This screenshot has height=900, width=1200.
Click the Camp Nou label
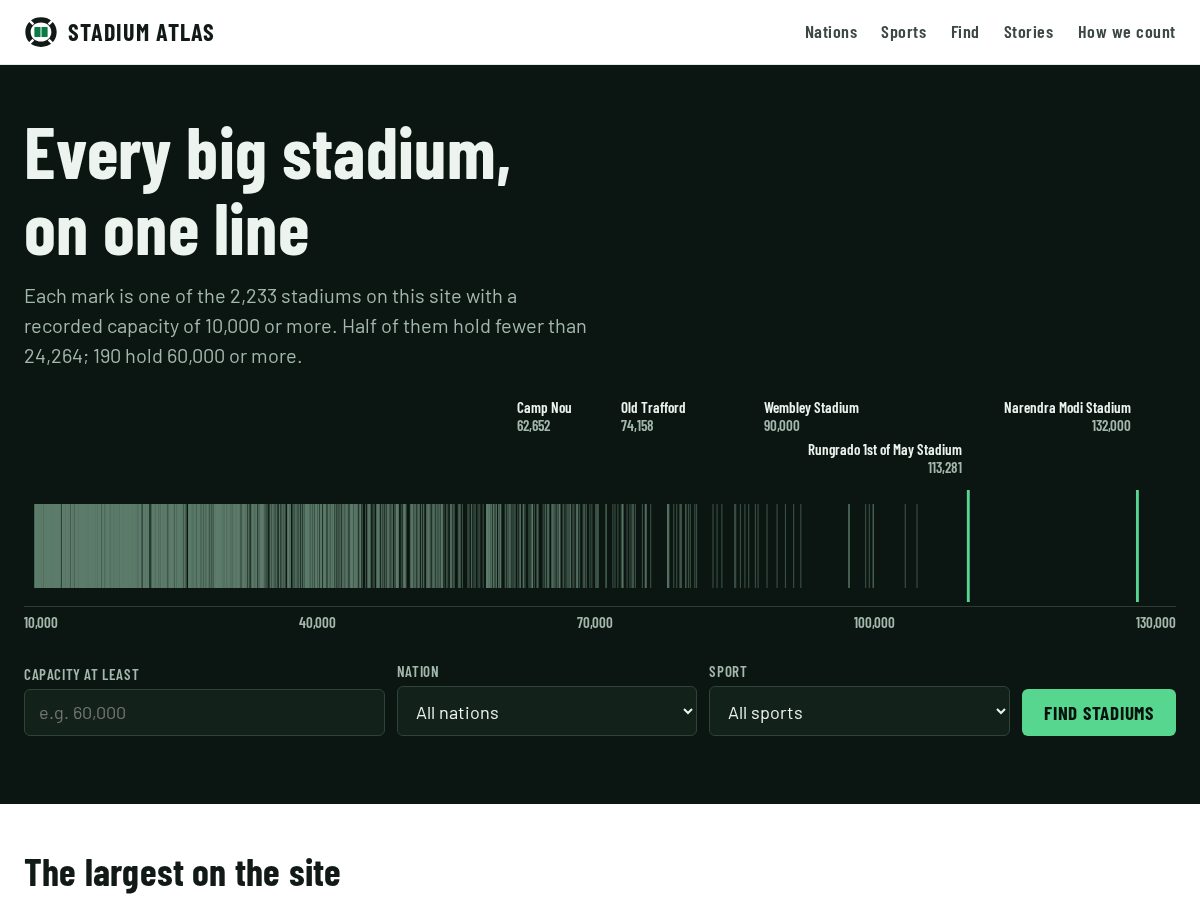pyautogui.click(x=544, y=407)
